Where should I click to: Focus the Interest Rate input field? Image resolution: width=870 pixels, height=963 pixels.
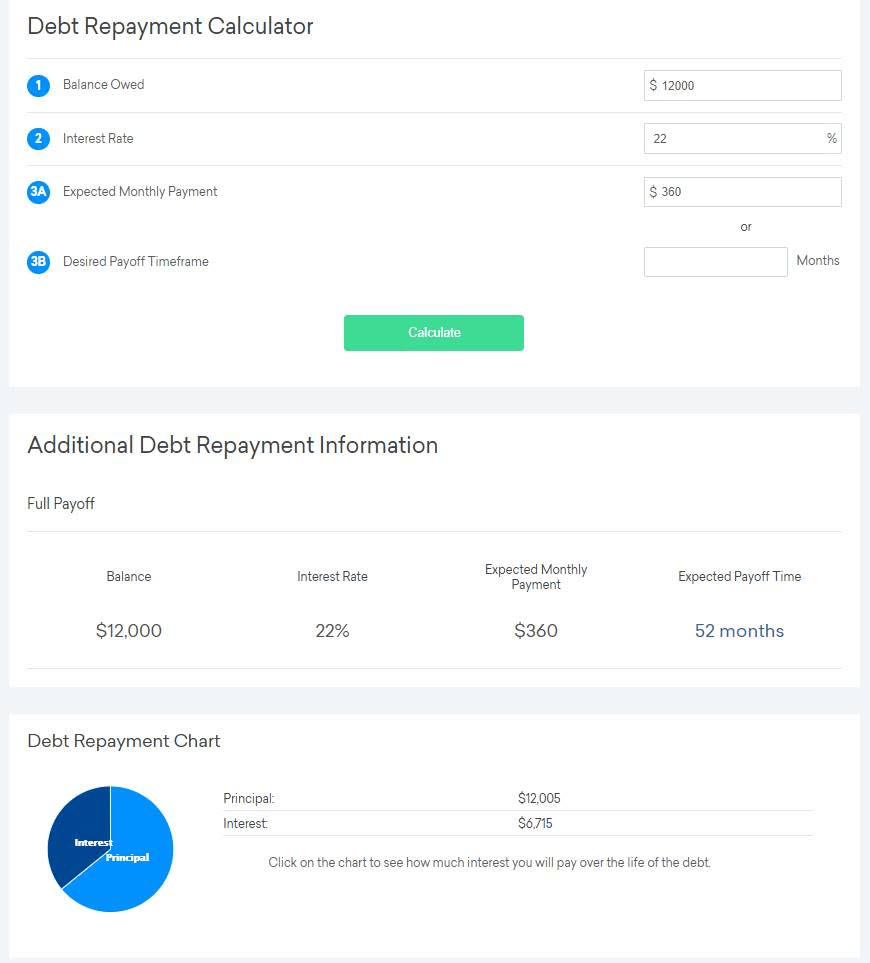point(735,139)
